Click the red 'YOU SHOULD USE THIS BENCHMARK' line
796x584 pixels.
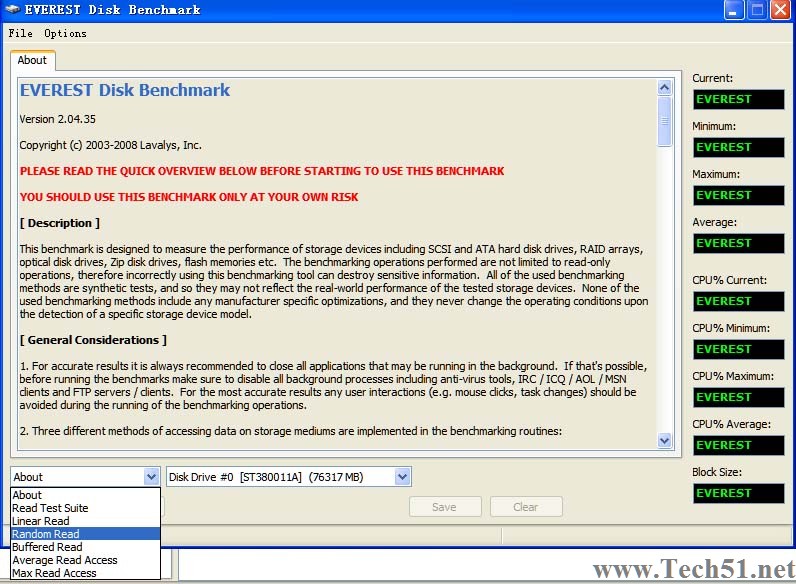pos(189,197)
